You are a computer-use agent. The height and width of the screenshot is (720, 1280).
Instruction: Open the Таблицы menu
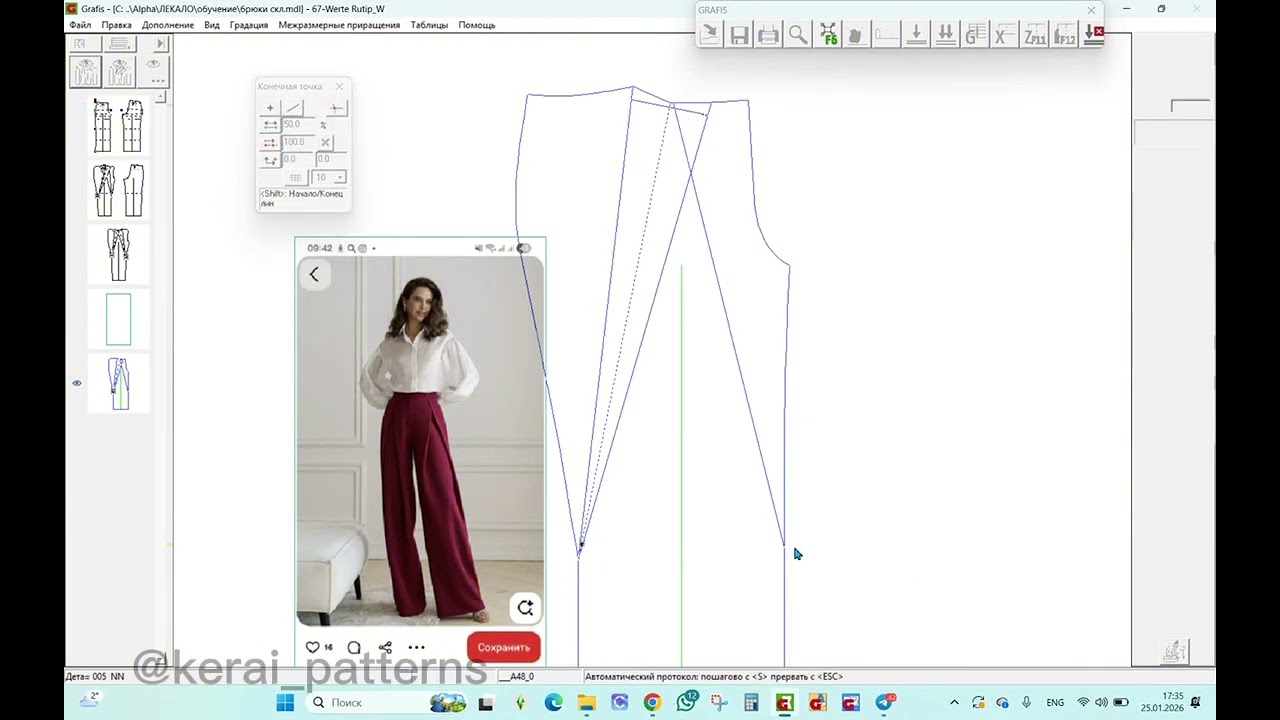[429, 25]
